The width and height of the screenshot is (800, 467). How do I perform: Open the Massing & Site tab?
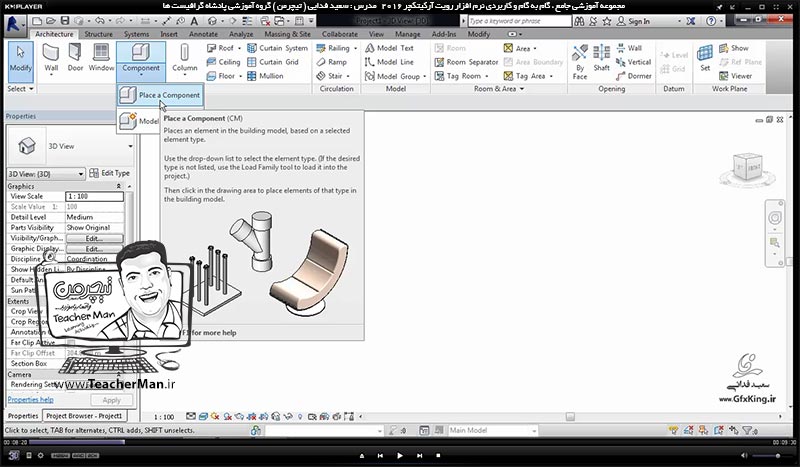click(x=287, y=34)
